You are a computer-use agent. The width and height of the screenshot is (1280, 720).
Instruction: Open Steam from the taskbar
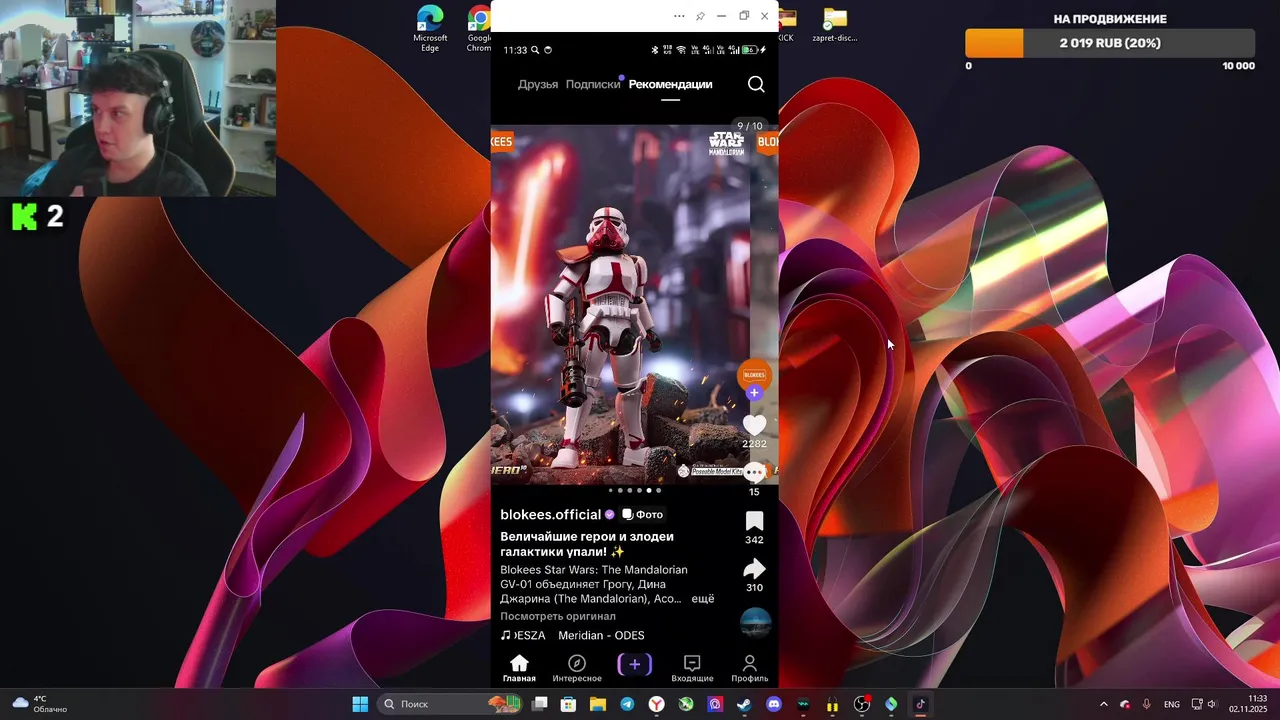click(744, 704)
